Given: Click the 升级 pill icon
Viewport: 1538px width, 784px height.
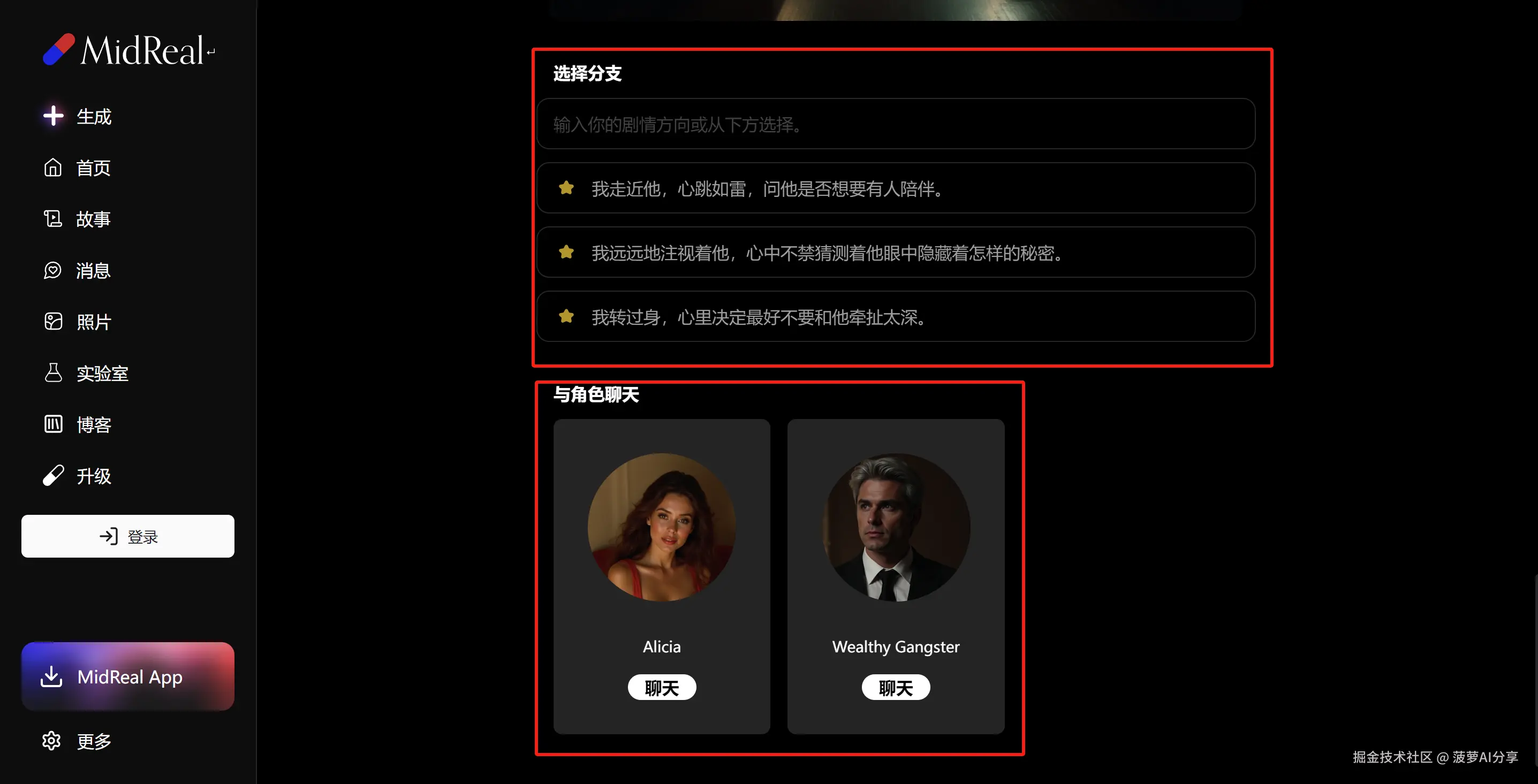Looking at the screenshot, I should (53, 476).
